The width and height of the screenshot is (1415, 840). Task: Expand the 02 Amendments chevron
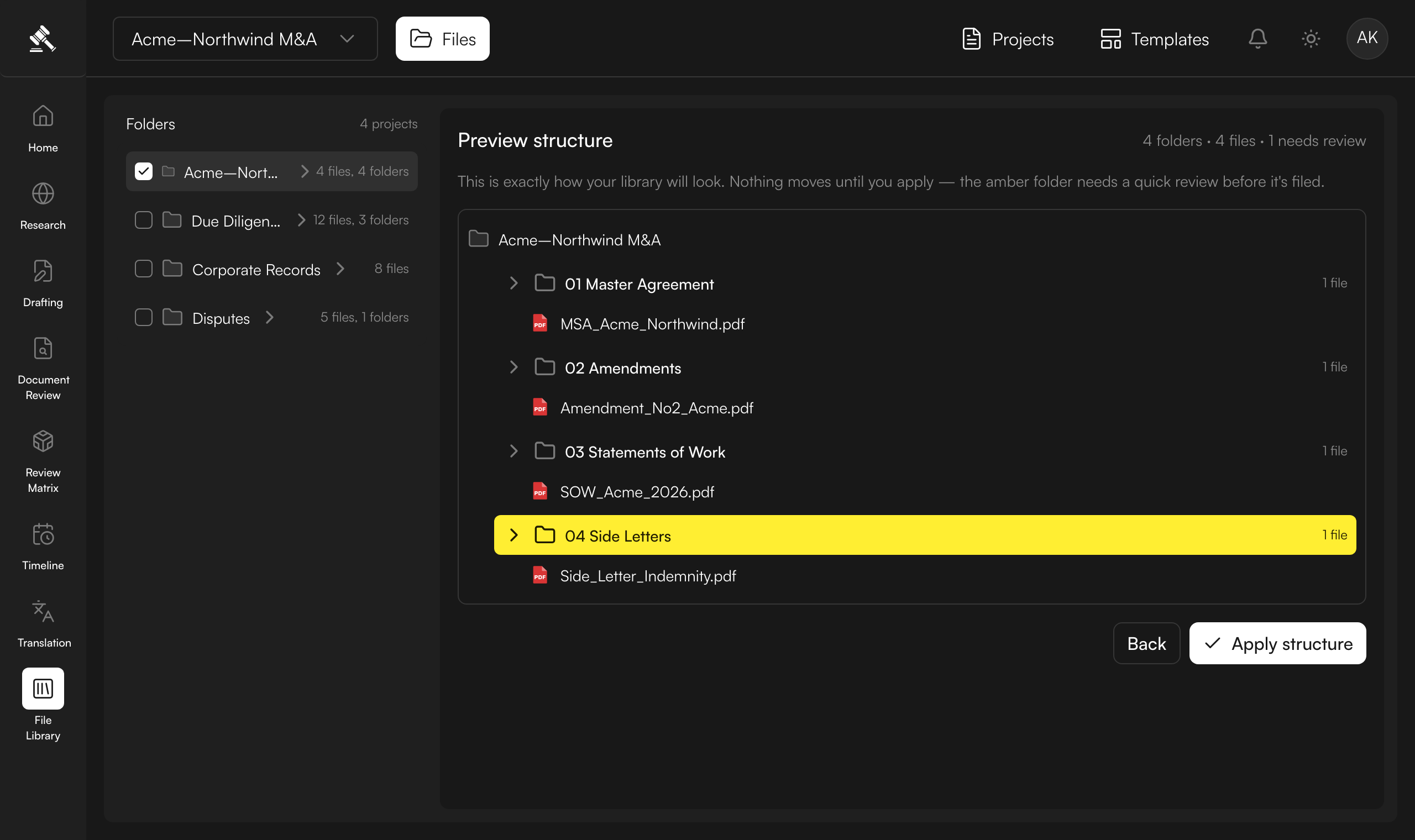pyautogui.click(x=513, y=367)
